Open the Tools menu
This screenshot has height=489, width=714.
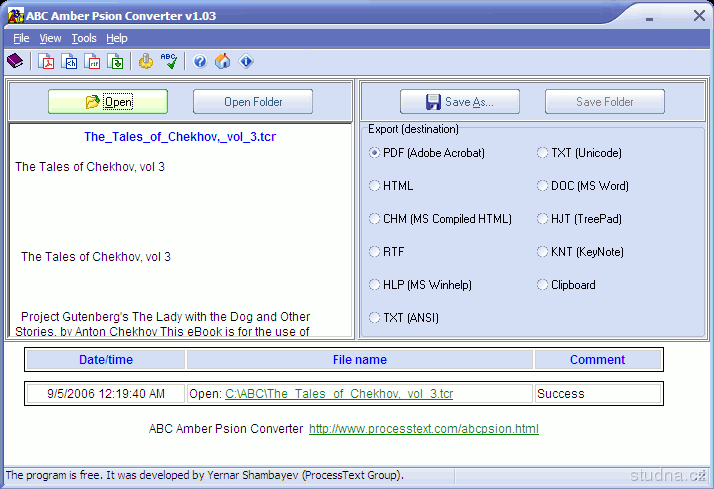click(84, 38)
